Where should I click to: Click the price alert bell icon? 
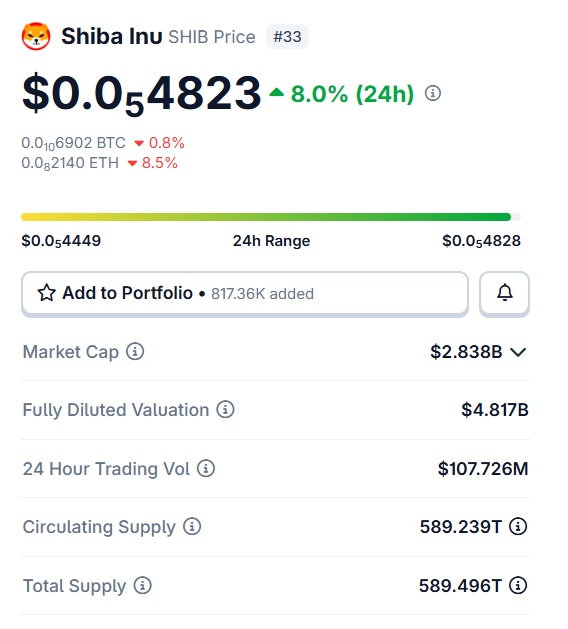click(505, 293)
